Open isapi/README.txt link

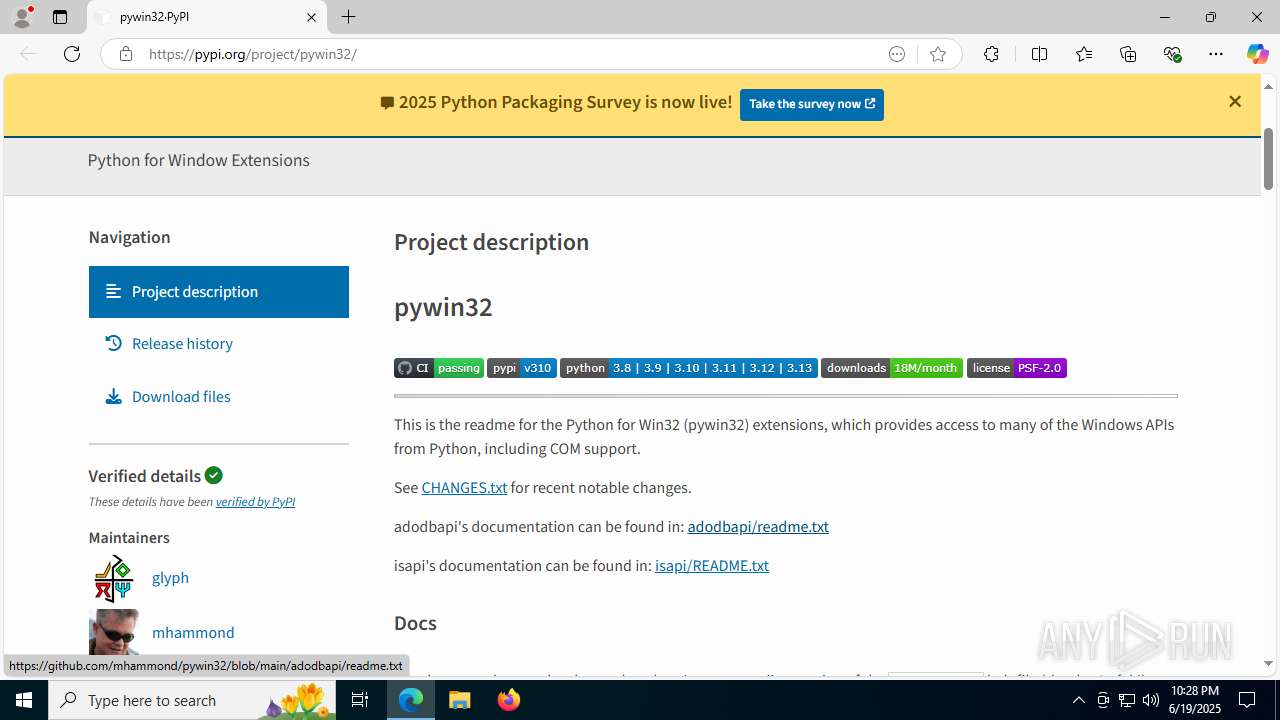712,566
